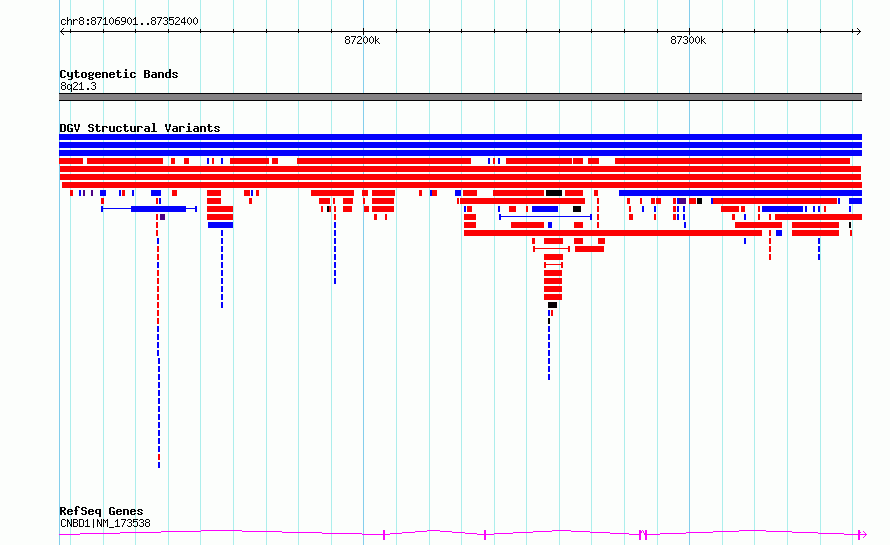This screenshot has height=545, width=890.
Task: Click the right arrowhead of the coordinate ruler
Action: coord(858,32)
